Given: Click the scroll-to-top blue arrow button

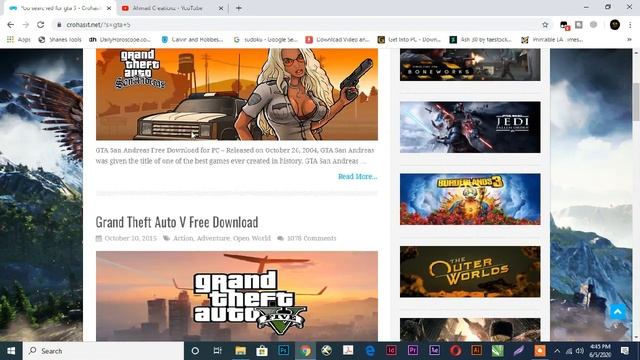Looking at the screenshot, I should (618, 312).
